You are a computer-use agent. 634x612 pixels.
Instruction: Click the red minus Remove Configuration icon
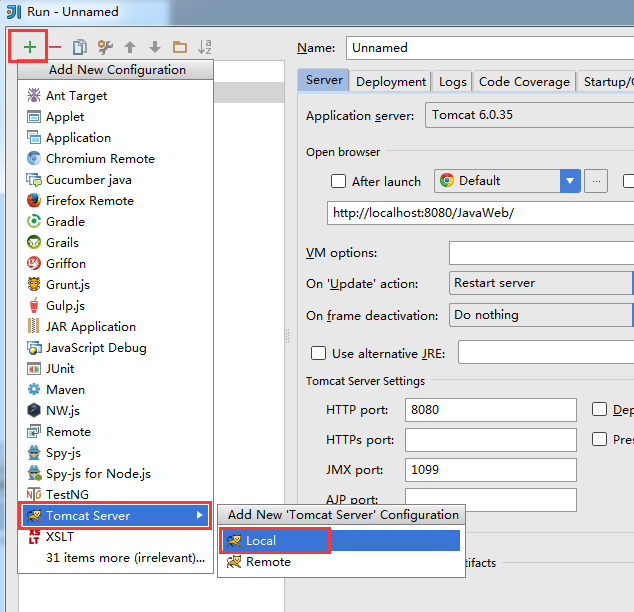coord(55,47)
